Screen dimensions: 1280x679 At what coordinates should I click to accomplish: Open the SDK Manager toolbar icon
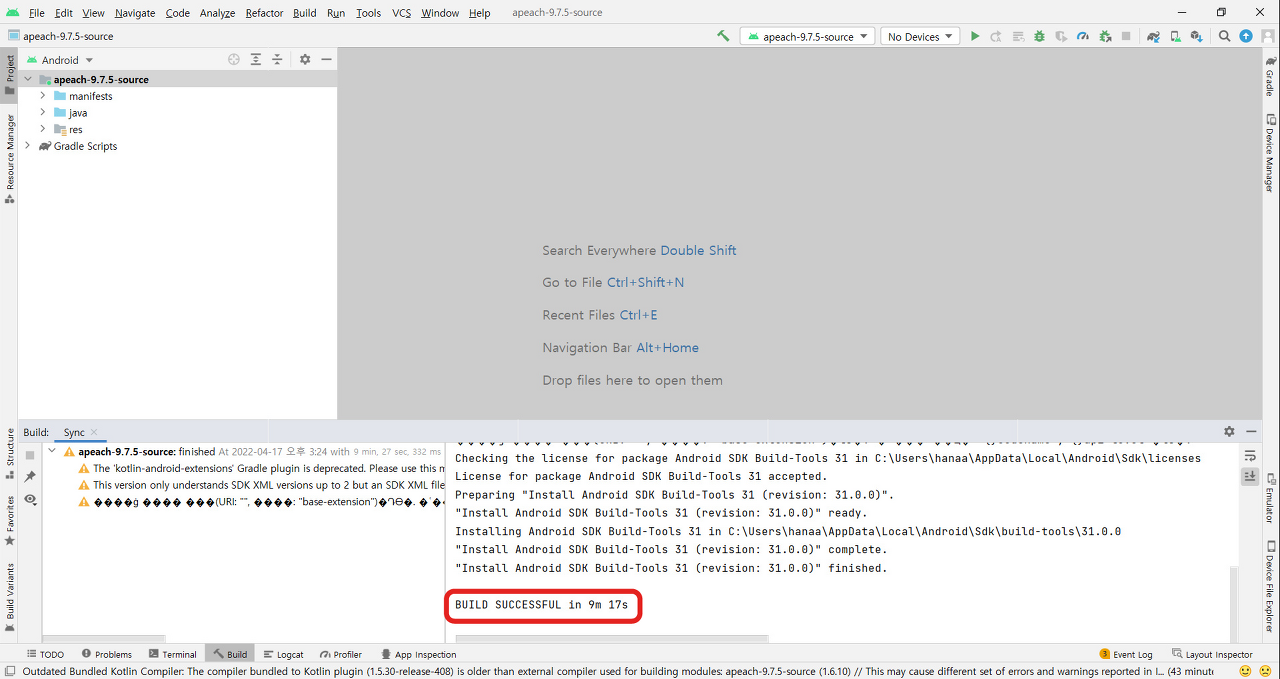click(1196, 36)
